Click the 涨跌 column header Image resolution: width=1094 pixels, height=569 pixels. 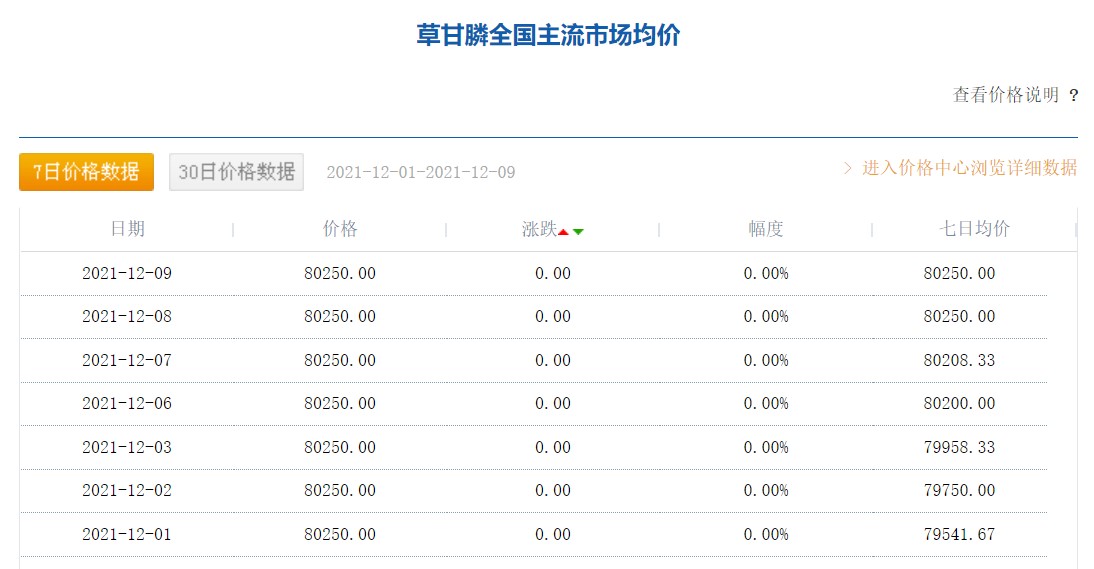[x=539, y=229]
